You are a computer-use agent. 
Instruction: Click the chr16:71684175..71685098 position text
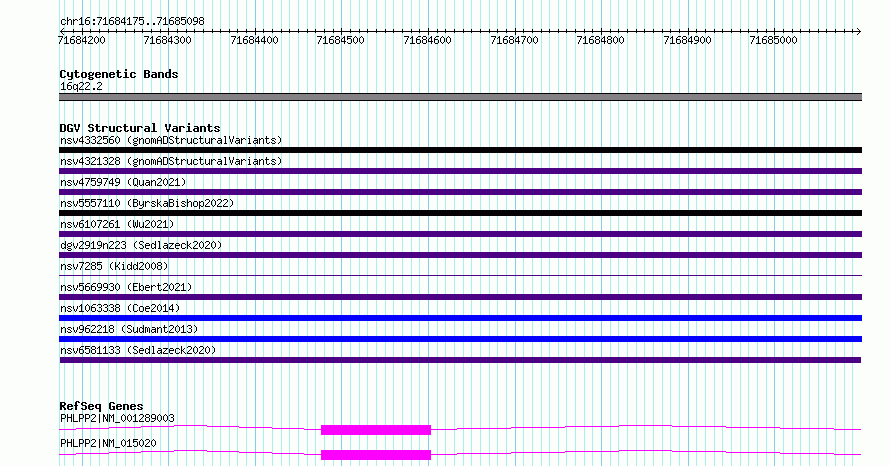click(132, 22)
